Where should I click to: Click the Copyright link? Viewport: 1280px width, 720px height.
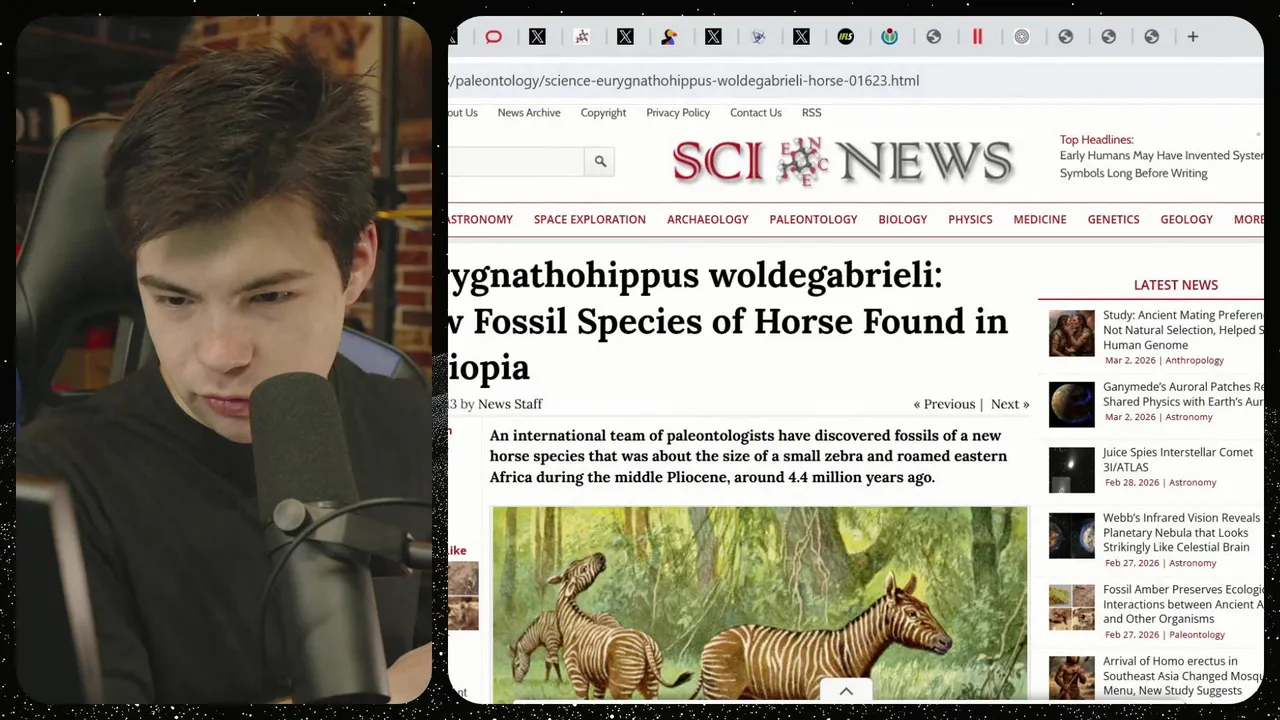pos(603,113)
